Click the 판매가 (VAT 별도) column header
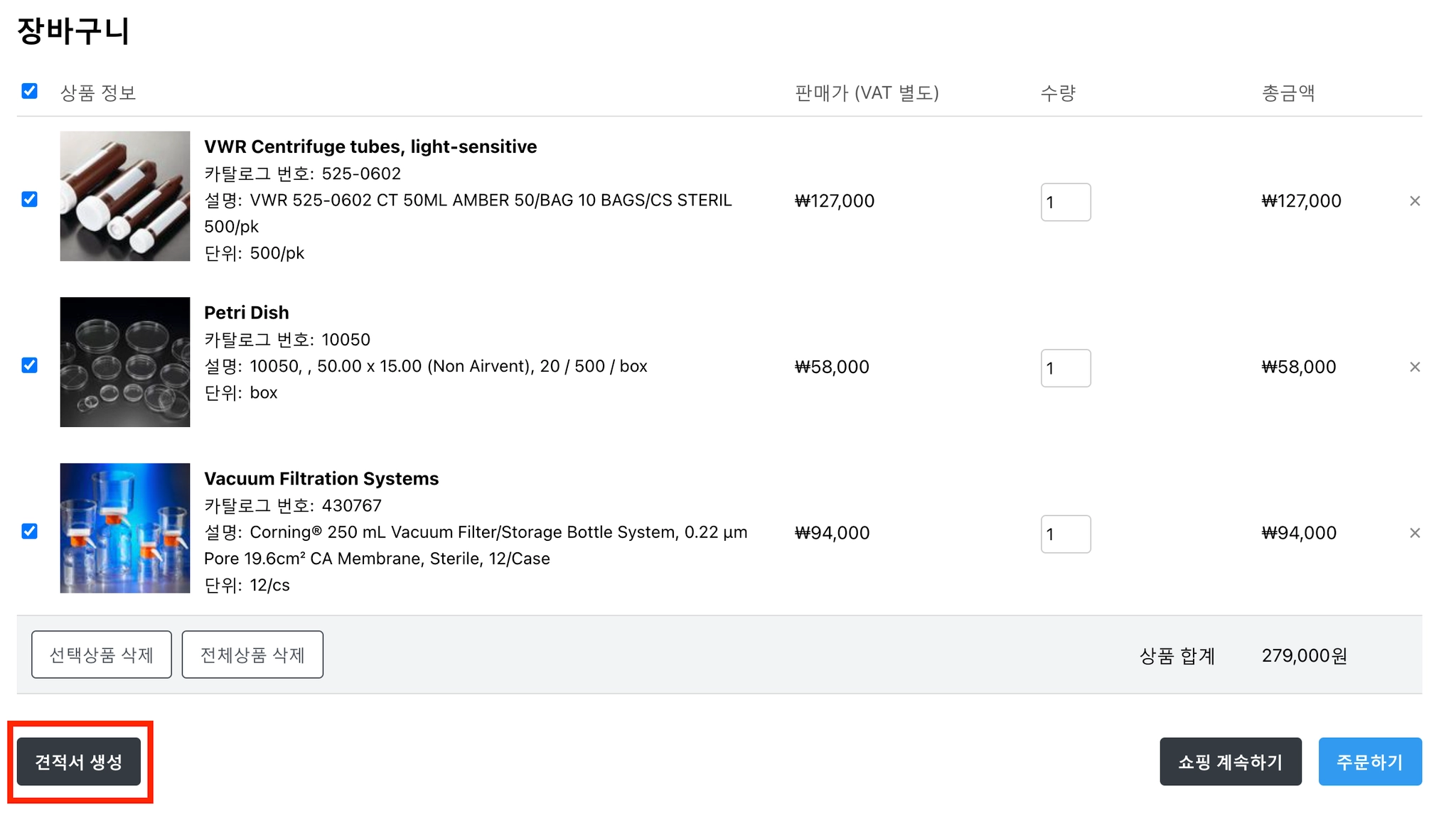 [867, 93]
